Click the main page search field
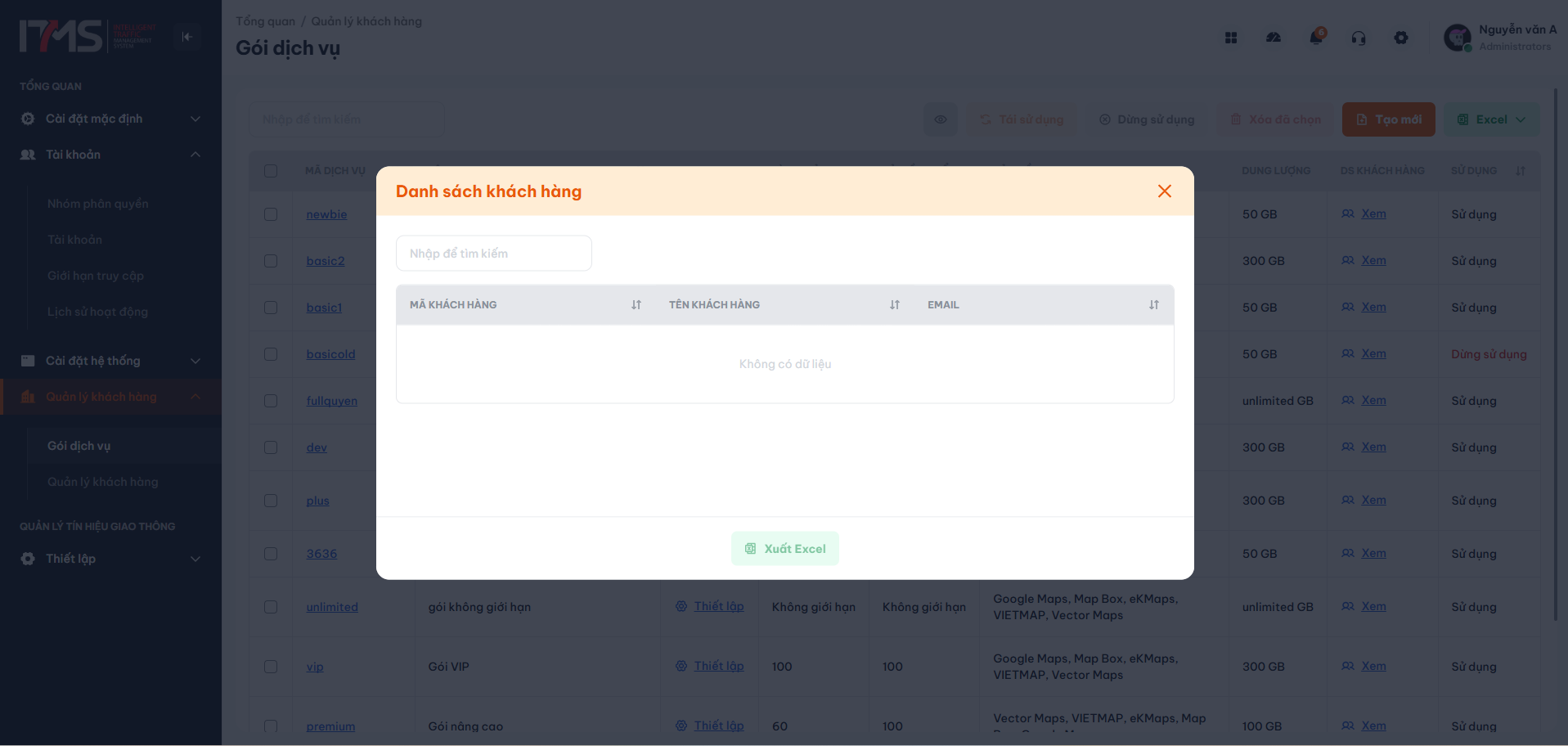The height and width of the screenshot is (746, 1568). pos(347,119)
